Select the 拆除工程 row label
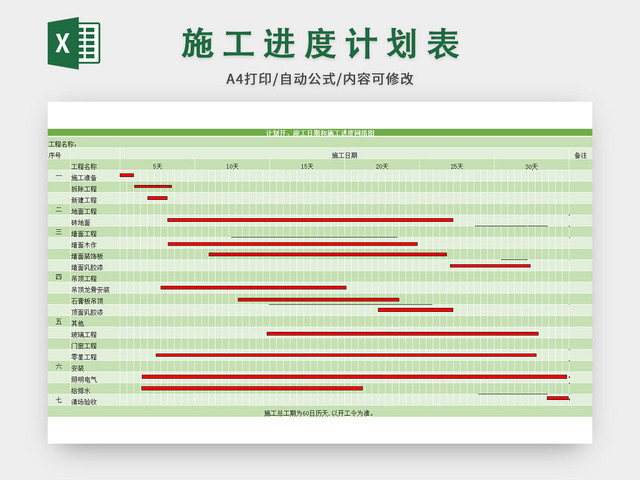640x480 pixels. point(84,189)
